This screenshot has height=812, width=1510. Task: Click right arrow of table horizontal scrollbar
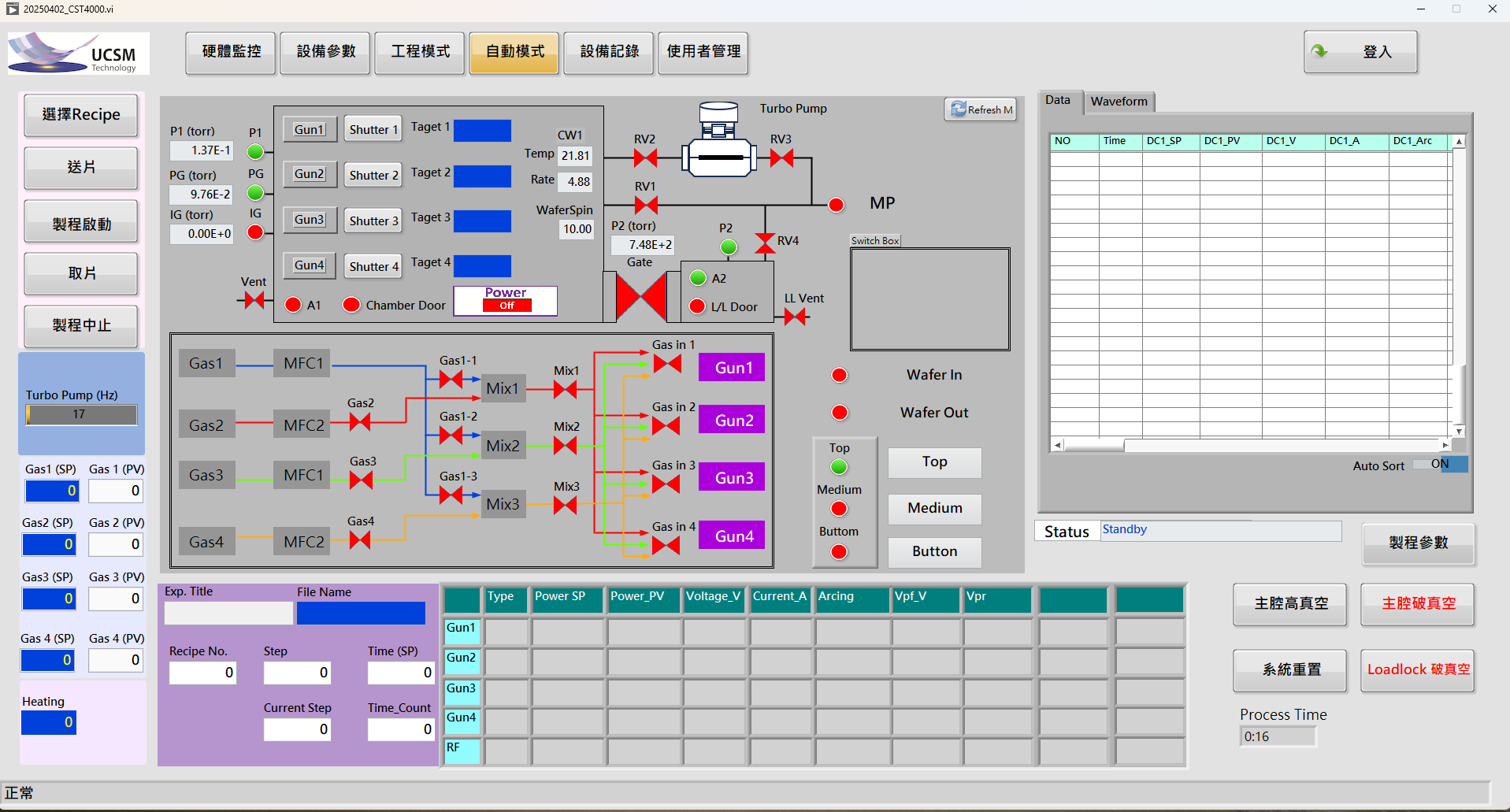click(1445, 446)
